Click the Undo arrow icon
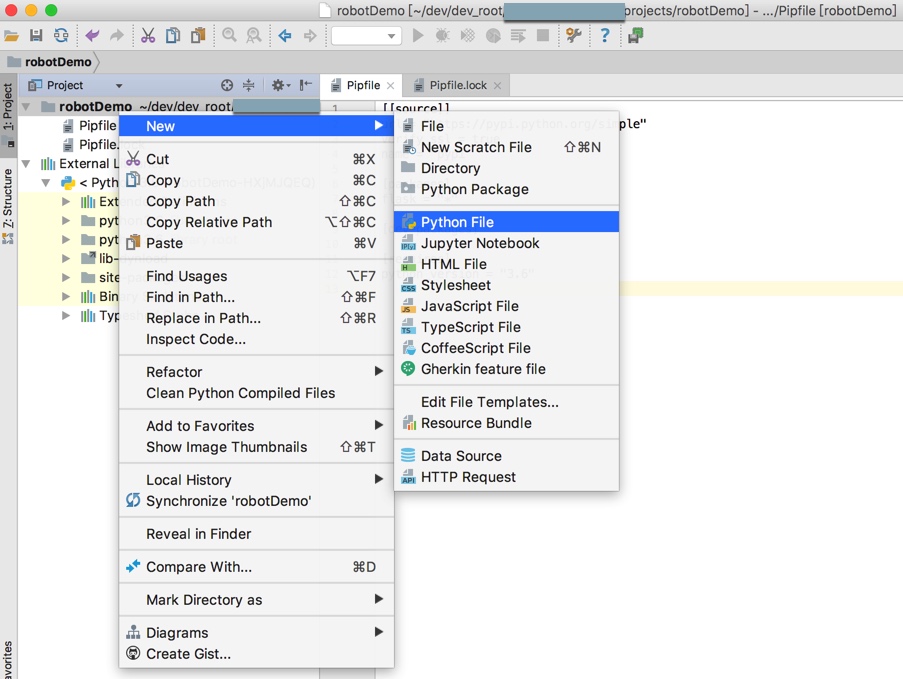Image resolution: width=903 pixels, height=679 pixels. coord(92,36)
